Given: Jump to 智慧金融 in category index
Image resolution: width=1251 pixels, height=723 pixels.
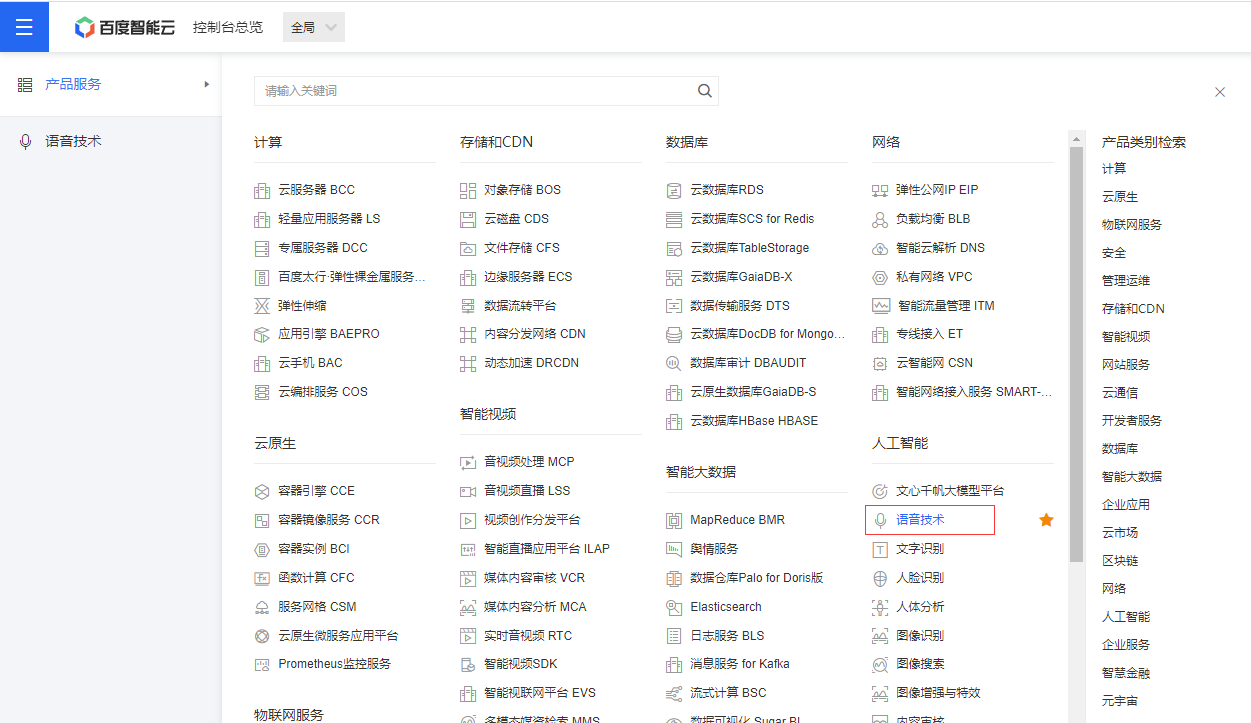Looking at the screenshot, I should click(1126, 673).
